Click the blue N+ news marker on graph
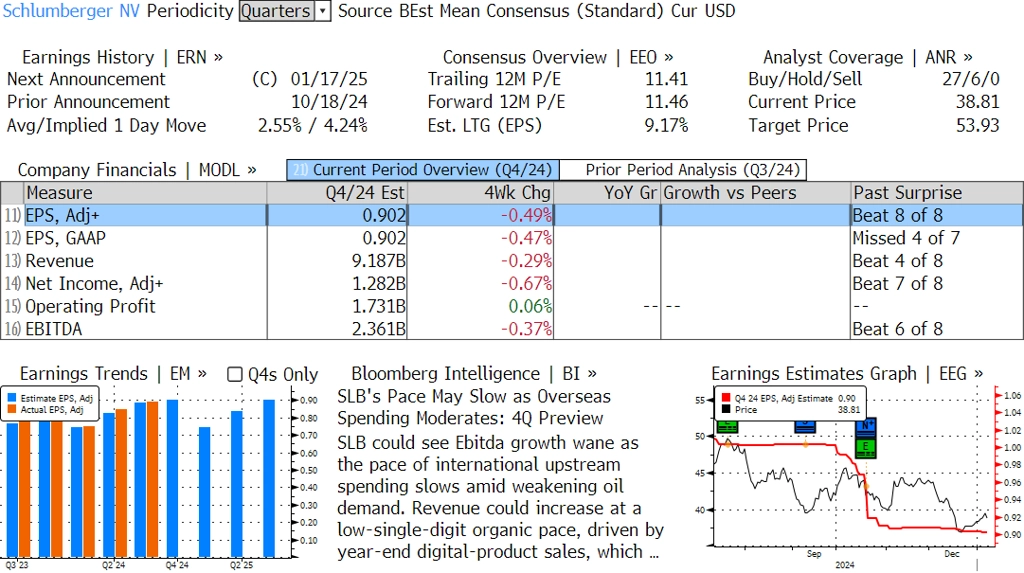 pyautogui.click(x=865, y=429)
